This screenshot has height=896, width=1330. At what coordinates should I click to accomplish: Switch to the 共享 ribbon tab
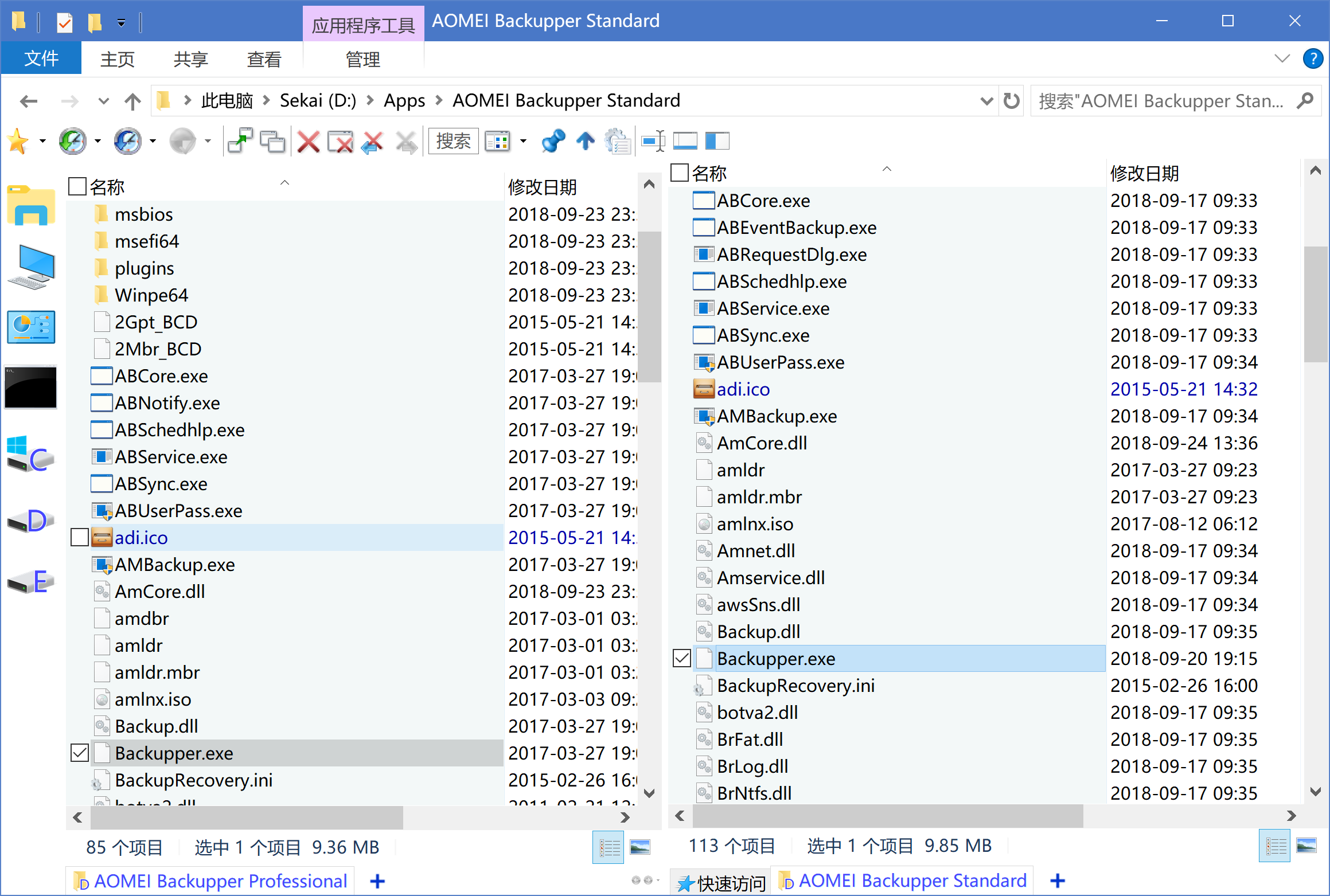(191, 59)
